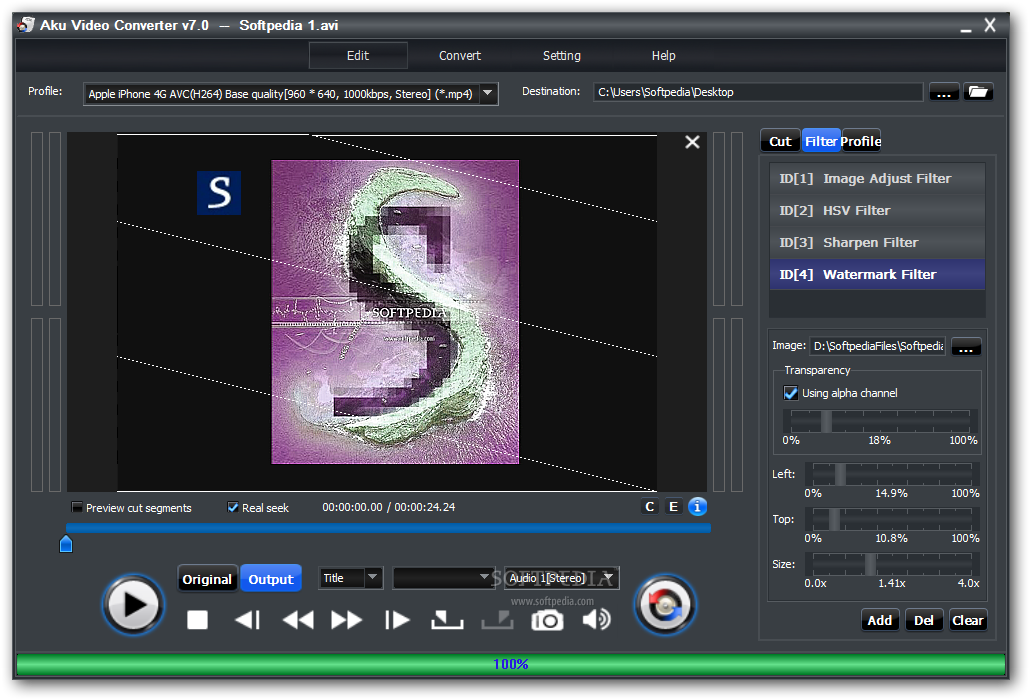Click the Add filter button
Image resolution: width=1030 pixels, height=700 pixels.
pyautogui.click(x=880, y=621)
